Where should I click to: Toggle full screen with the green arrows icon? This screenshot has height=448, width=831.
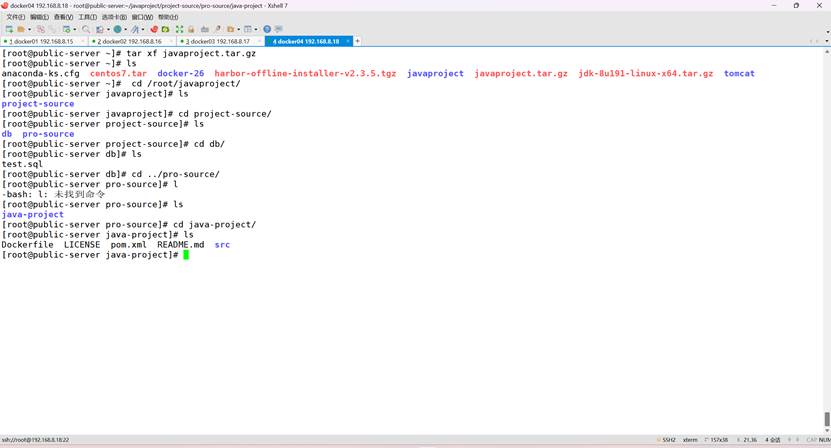pyautogui.click(x=179, y=29)
